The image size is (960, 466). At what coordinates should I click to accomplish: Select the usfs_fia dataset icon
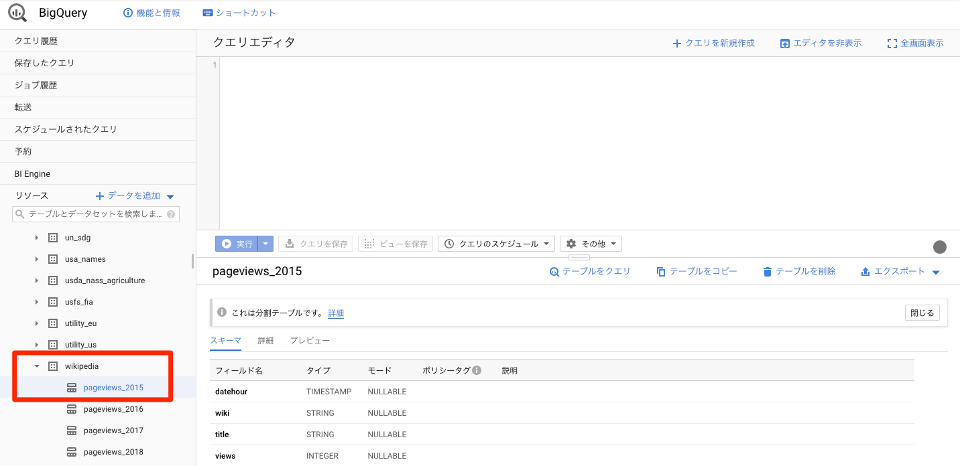point(53,302)
